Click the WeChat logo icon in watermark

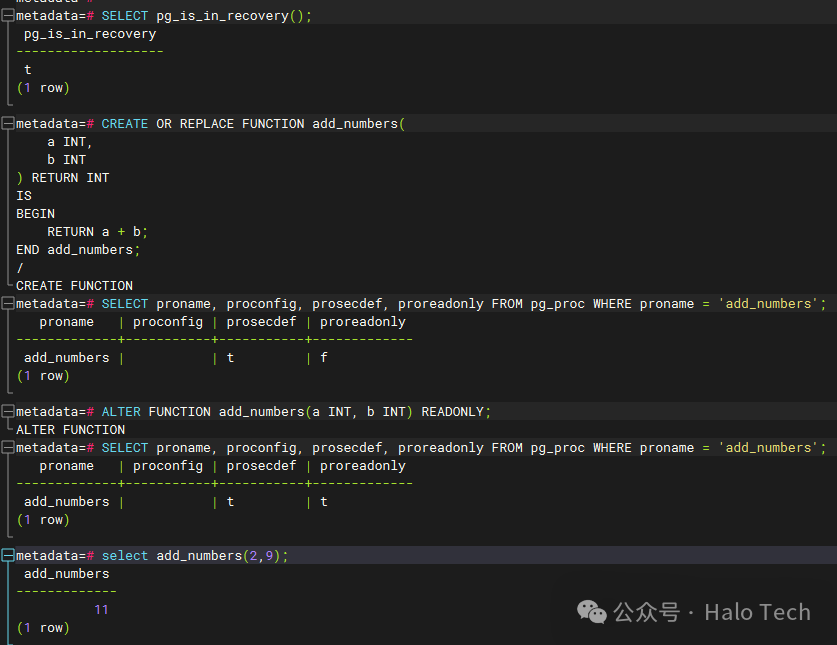[x=592, y=612]
